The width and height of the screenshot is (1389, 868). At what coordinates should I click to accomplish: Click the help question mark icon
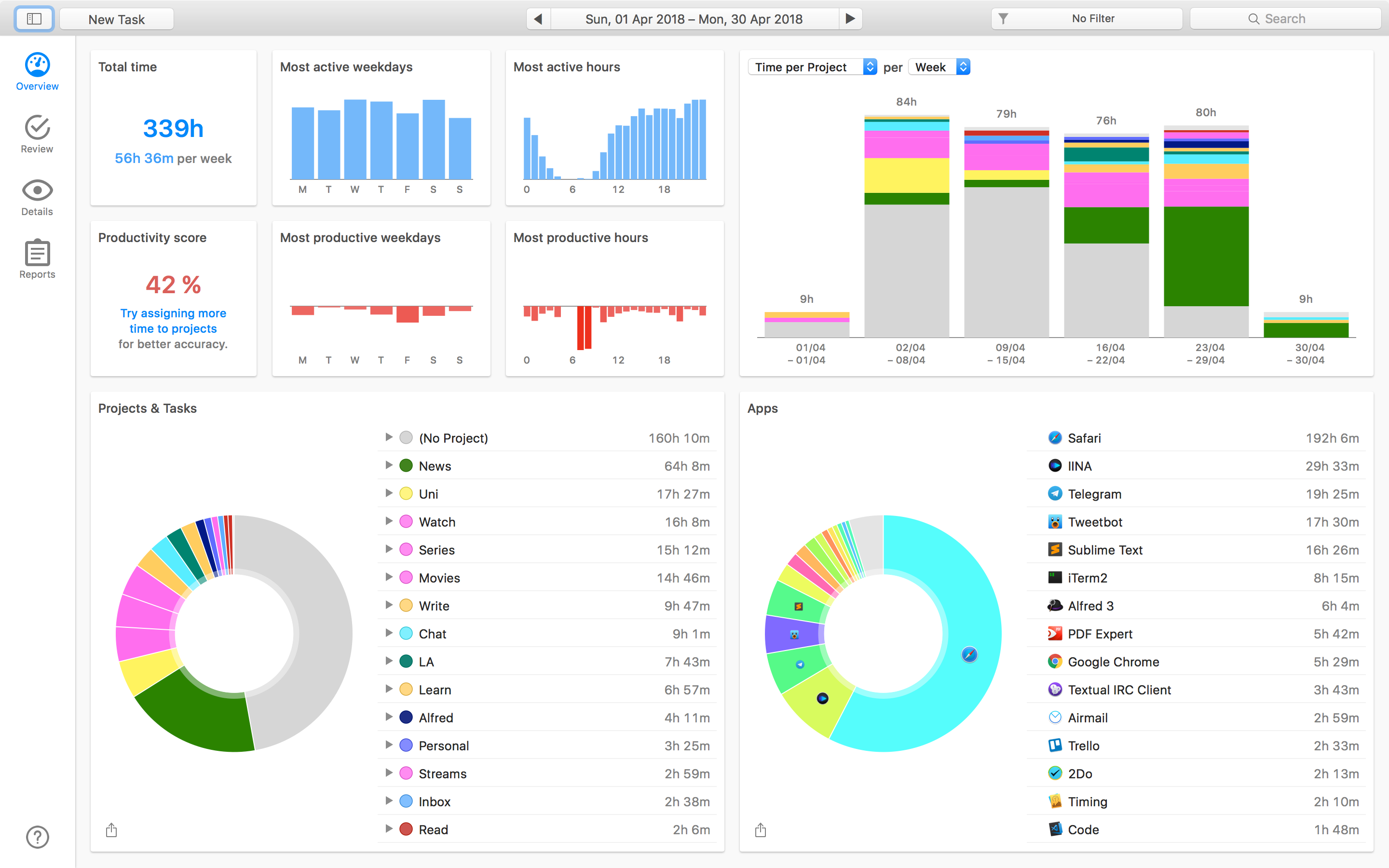(x=37, y=837)
